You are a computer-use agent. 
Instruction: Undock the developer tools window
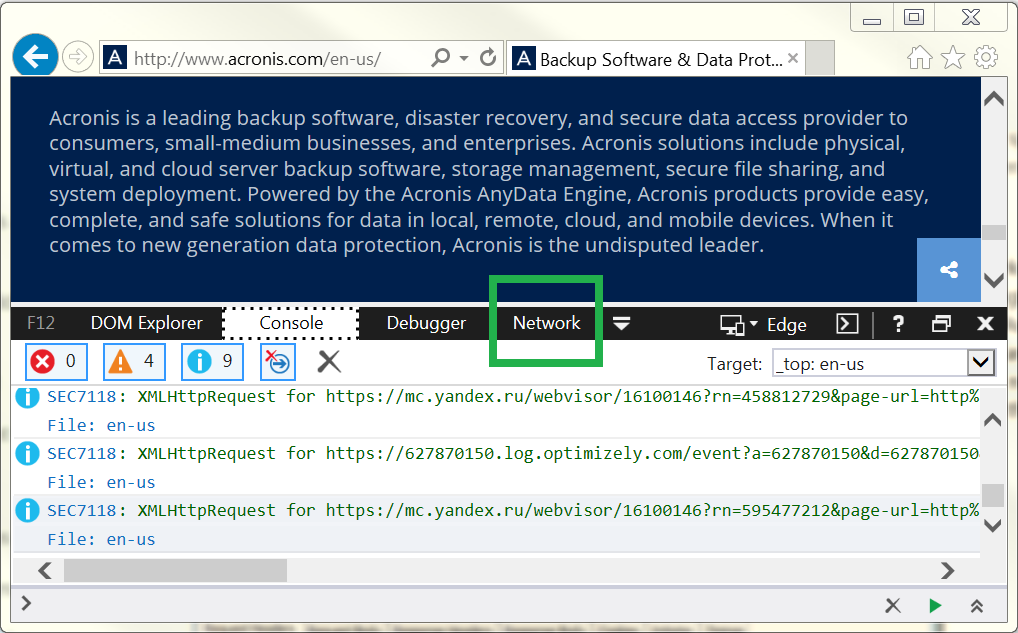(x=941, y=323)
